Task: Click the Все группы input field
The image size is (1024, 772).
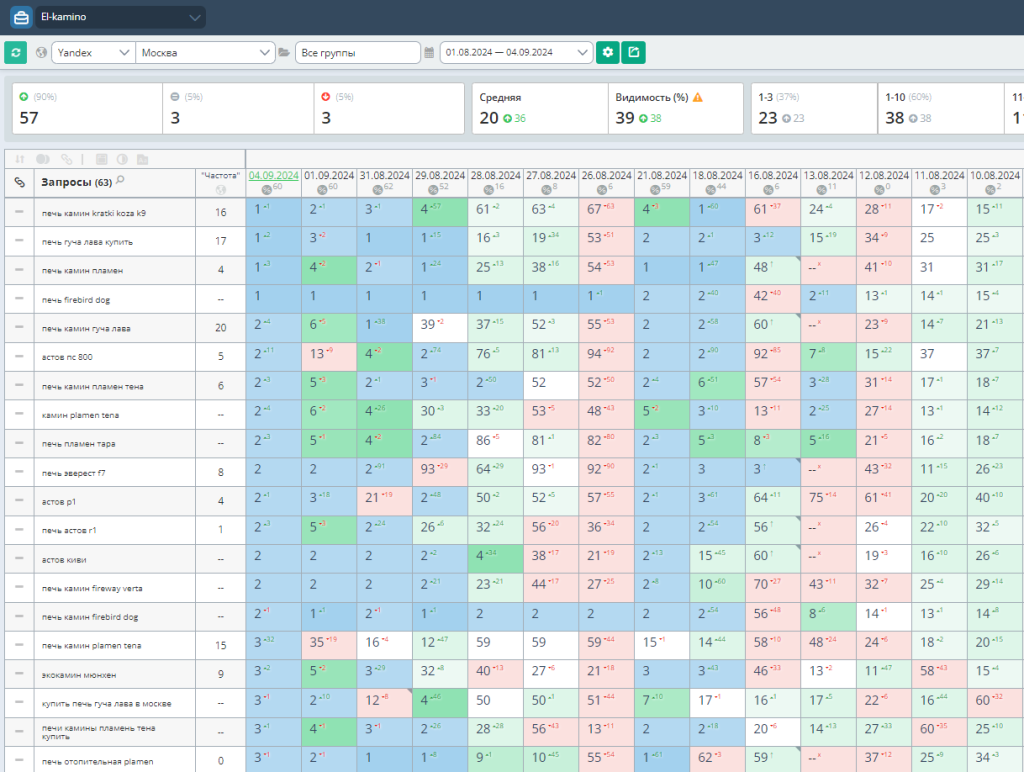Action: click(357, 53)
